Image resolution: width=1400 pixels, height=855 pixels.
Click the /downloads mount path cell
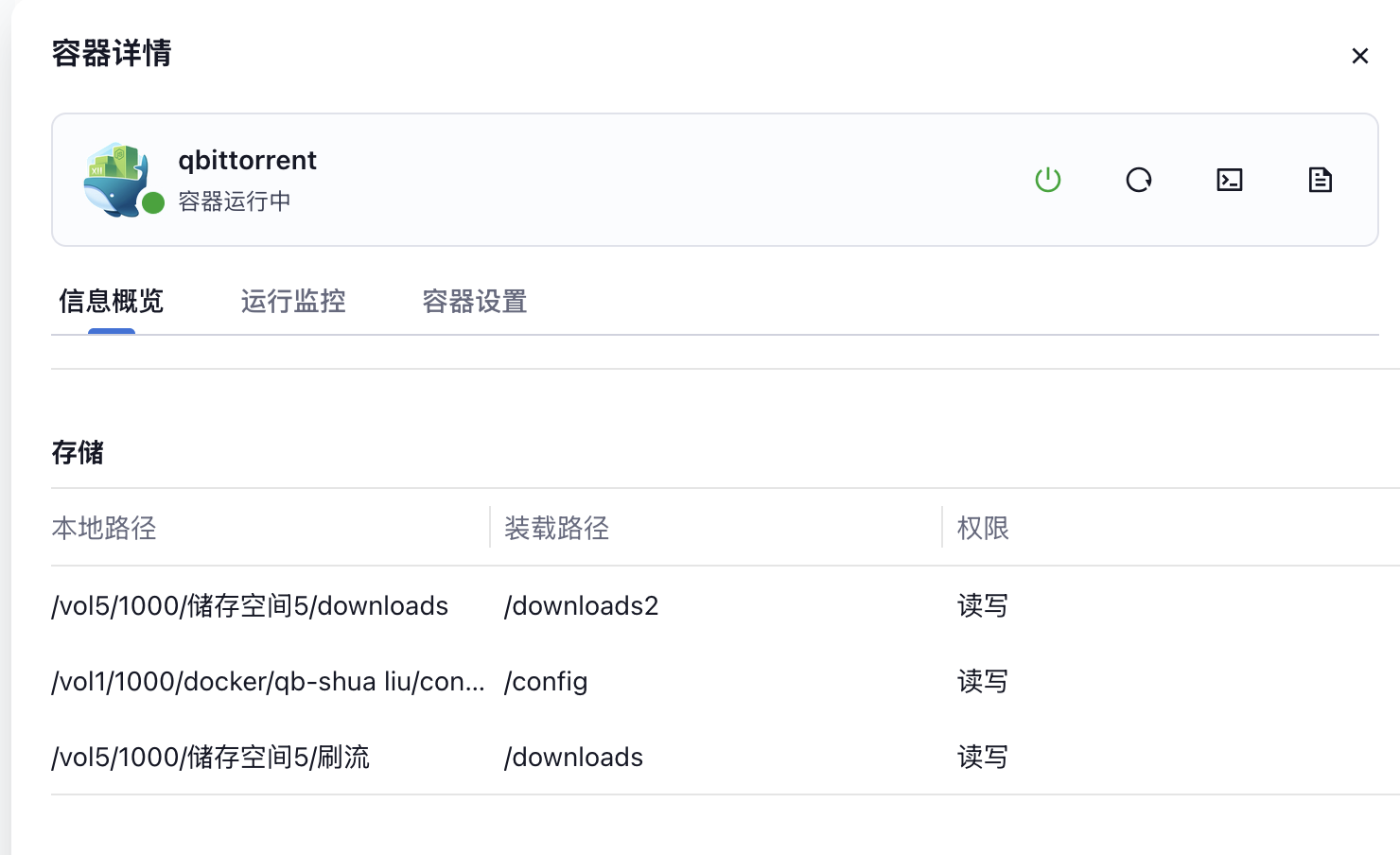573,757
